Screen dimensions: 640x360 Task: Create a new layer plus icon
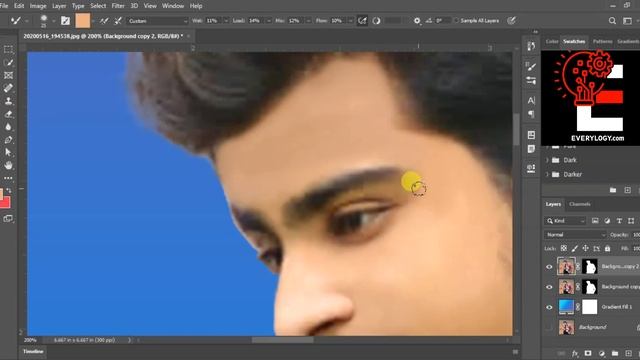[628, 353]
